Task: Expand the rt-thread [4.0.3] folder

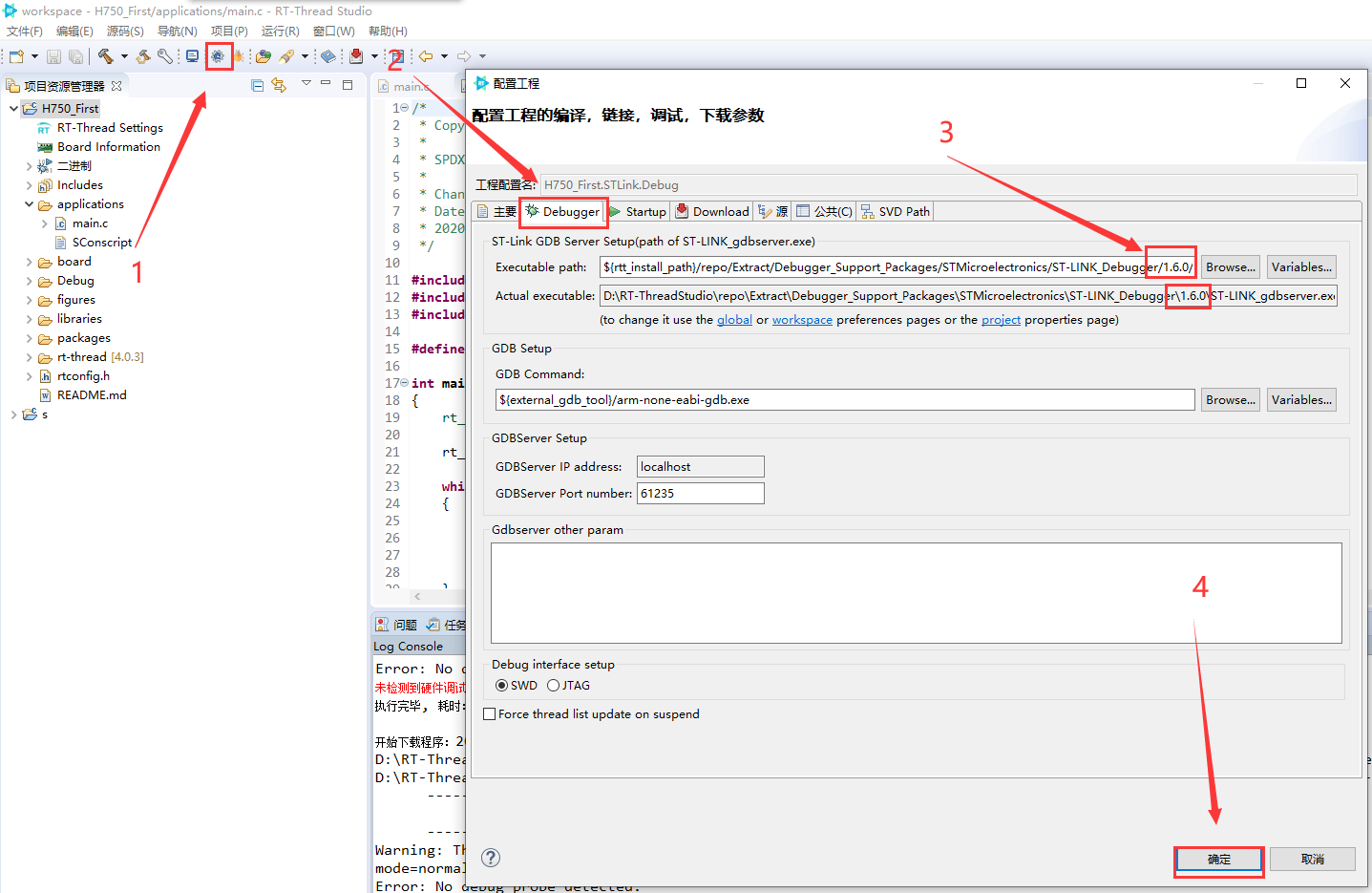Action: coord(29,356)
